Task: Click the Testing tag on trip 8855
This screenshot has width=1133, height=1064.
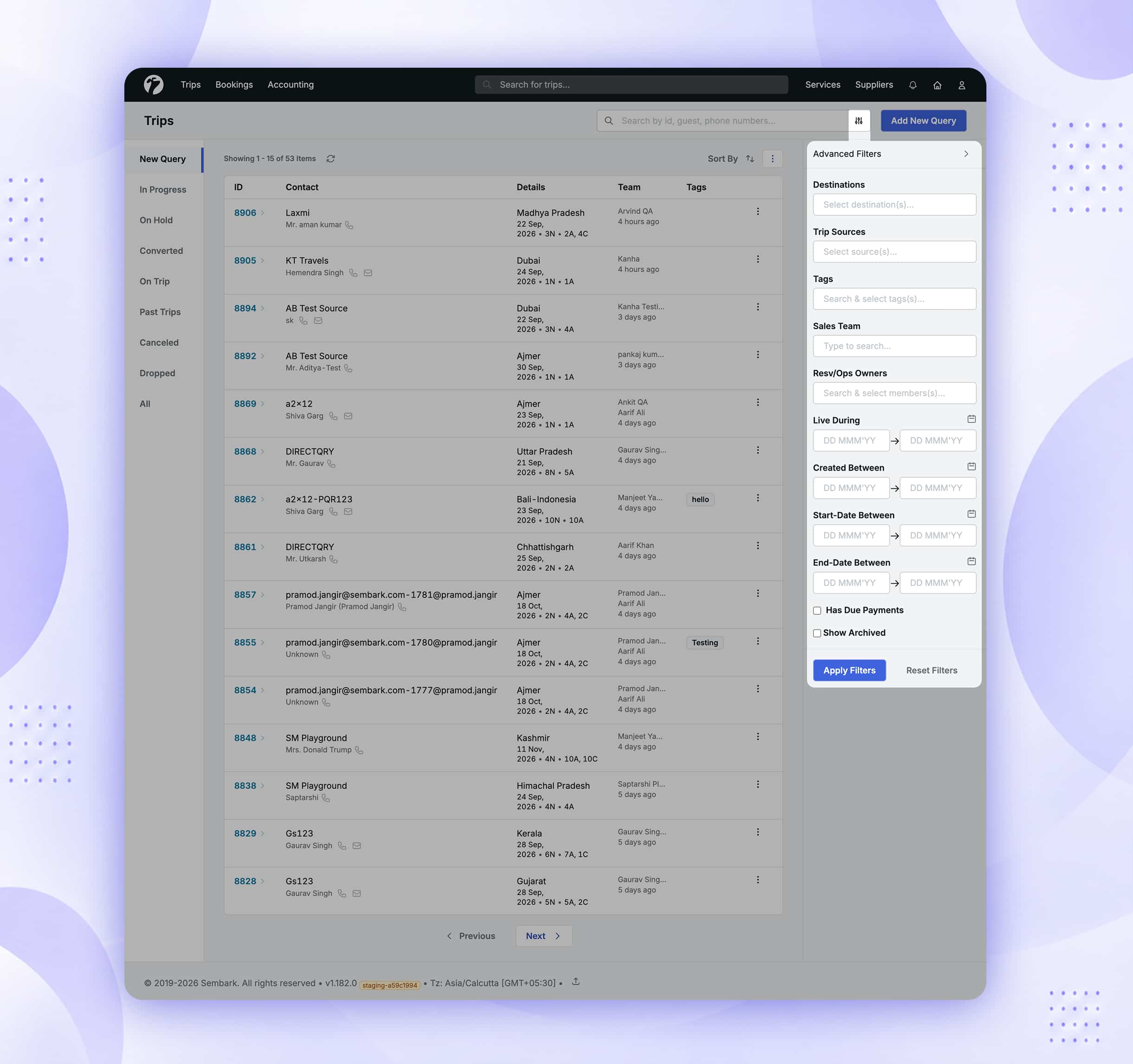Action: click(x=705, y=642)
